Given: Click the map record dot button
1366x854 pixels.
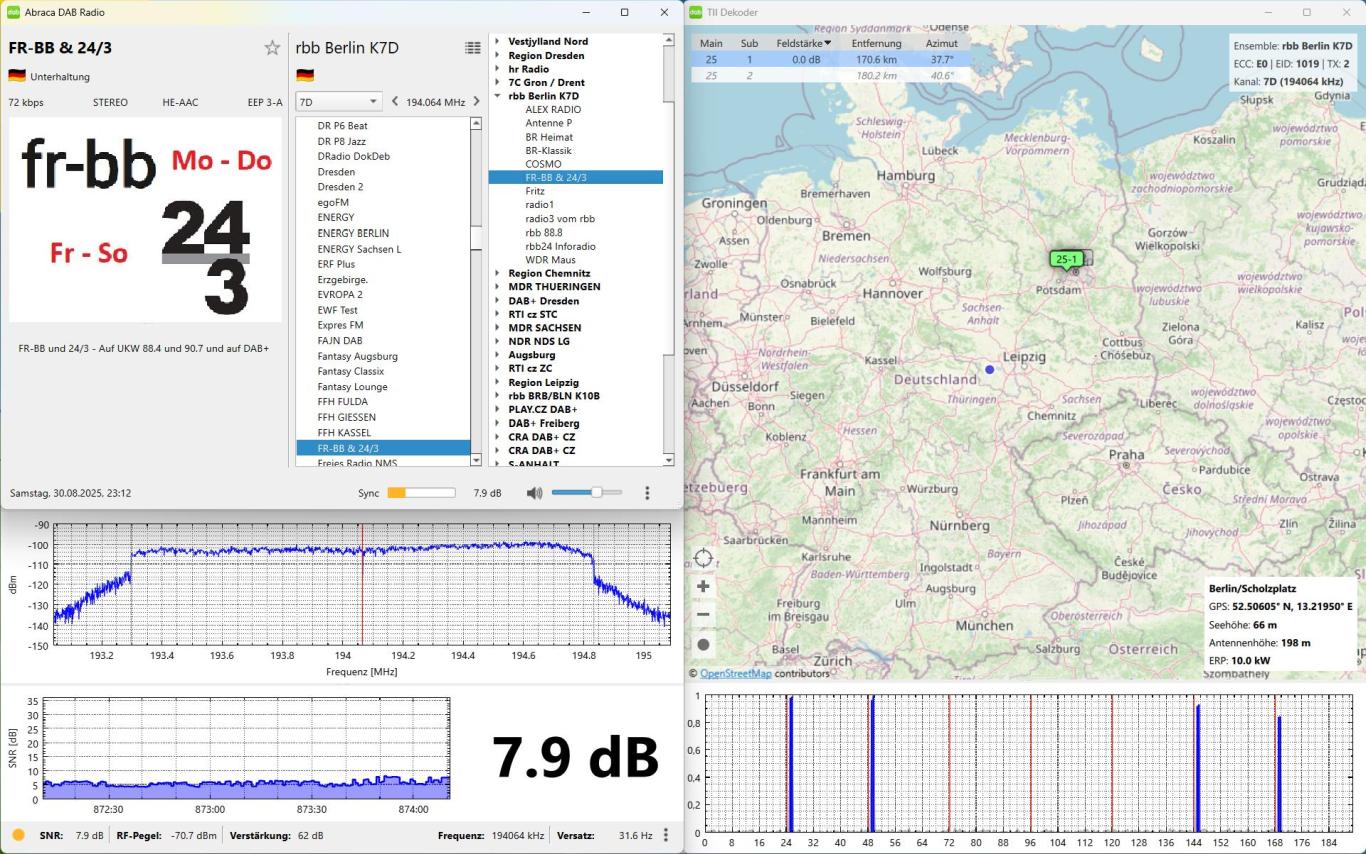Looking at the screenshot, I should click(x=703, y=645).
